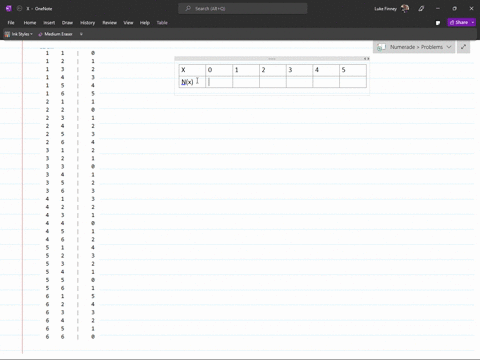Click the account status icon beside the logo
The height and width of the screenshot is (360, 480).
[19, 9]
